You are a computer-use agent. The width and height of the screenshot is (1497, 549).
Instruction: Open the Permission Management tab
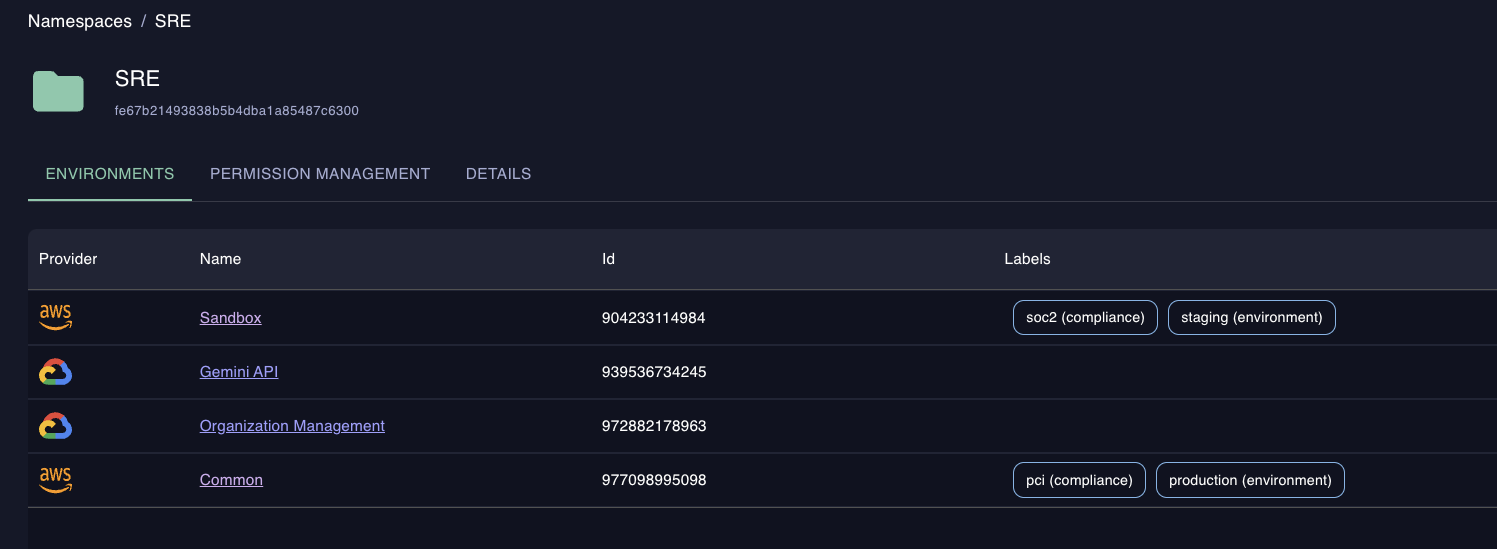pyautogui.click(x=320, y=174)
